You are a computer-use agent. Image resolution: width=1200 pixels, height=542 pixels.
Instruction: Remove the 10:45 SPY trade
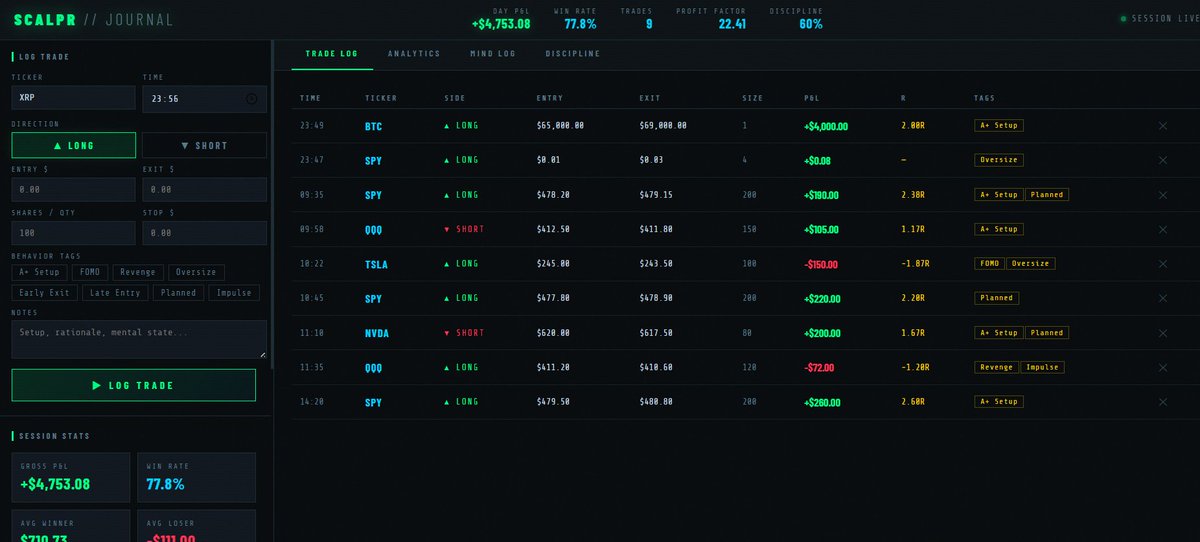(1162, 298)
